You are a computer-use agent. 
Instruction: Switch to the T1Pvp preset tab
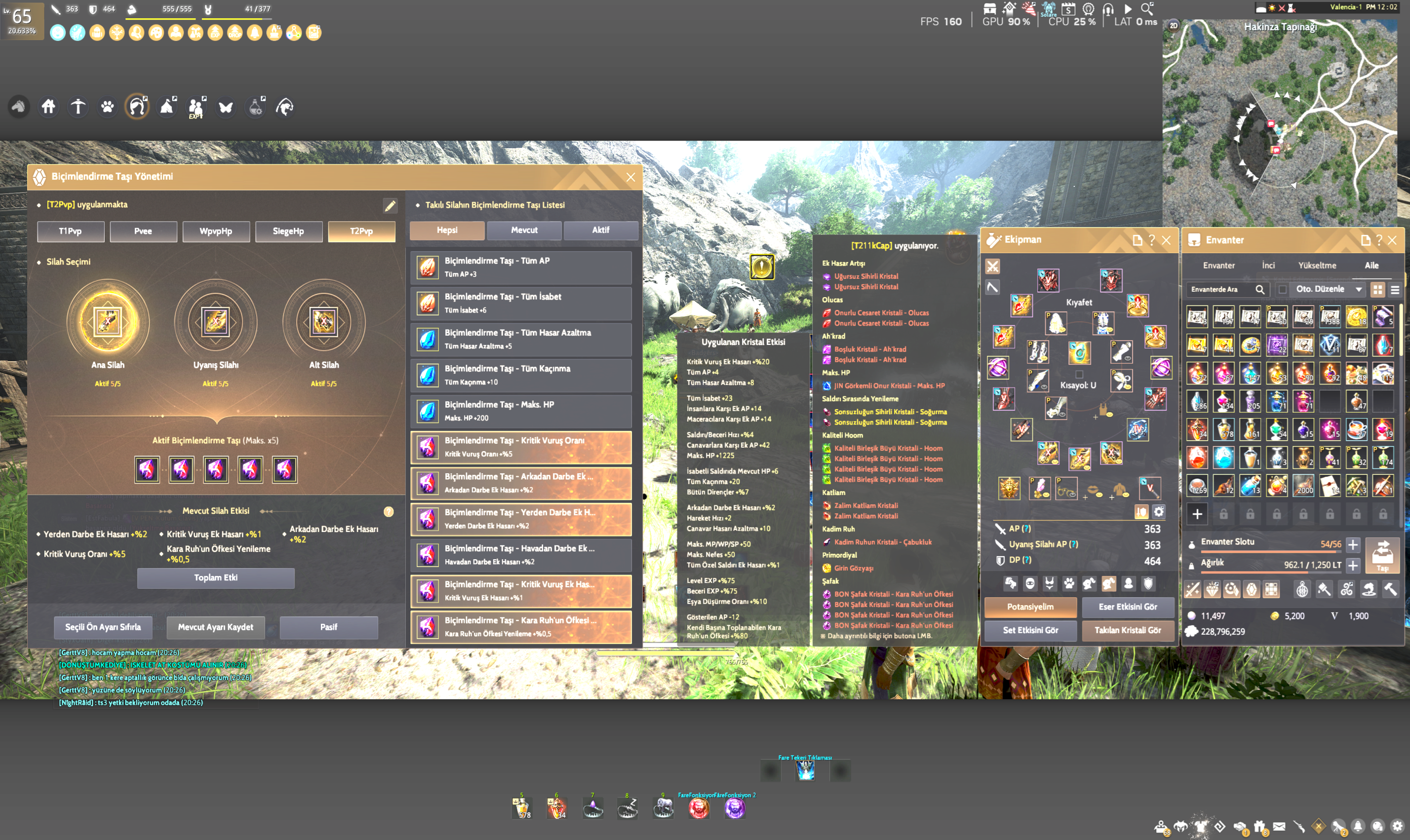tap(70, 231)
